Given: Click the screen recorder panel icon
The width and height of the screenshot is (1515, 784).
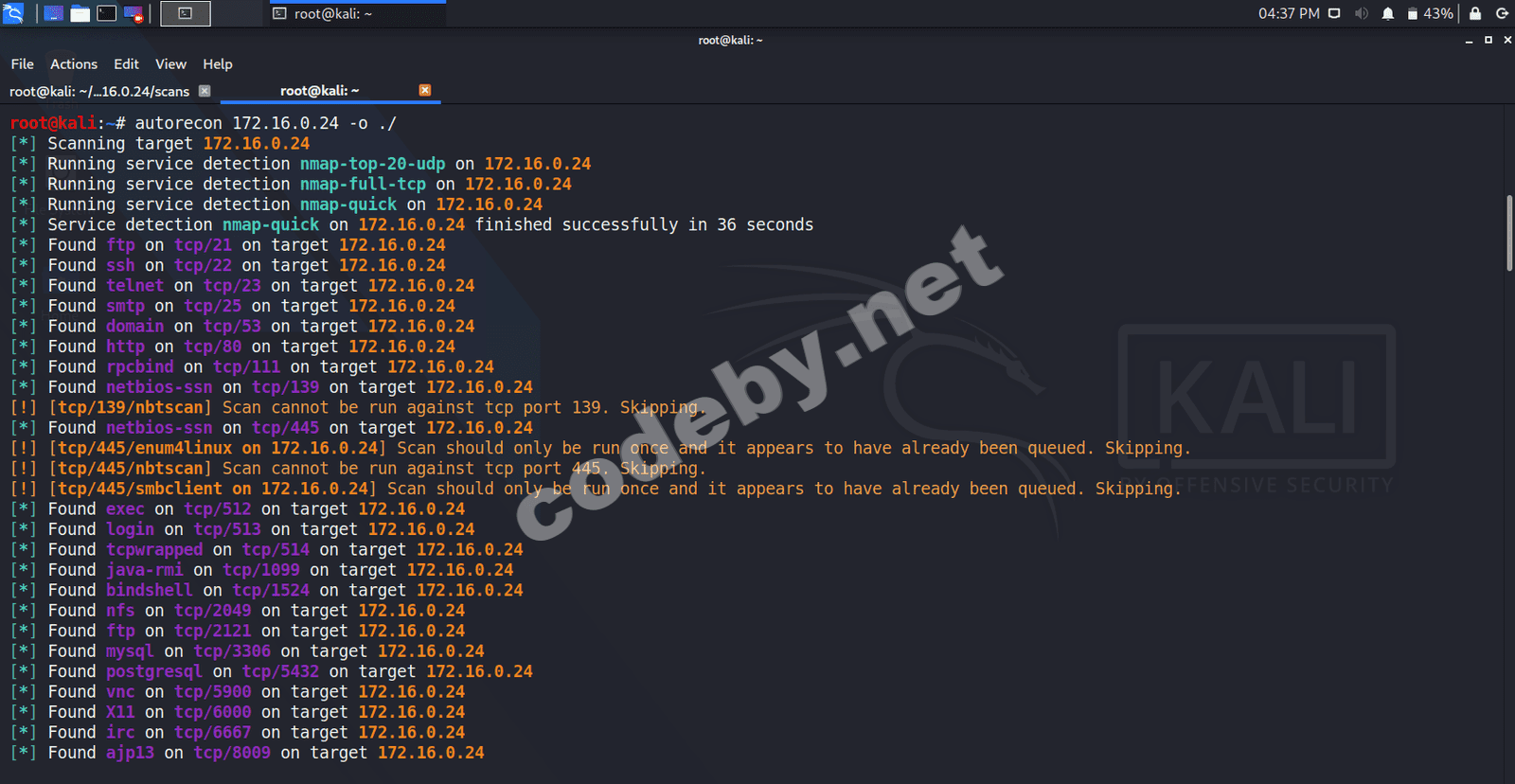Looking at the screenshot, I should [x=134, y=13].
